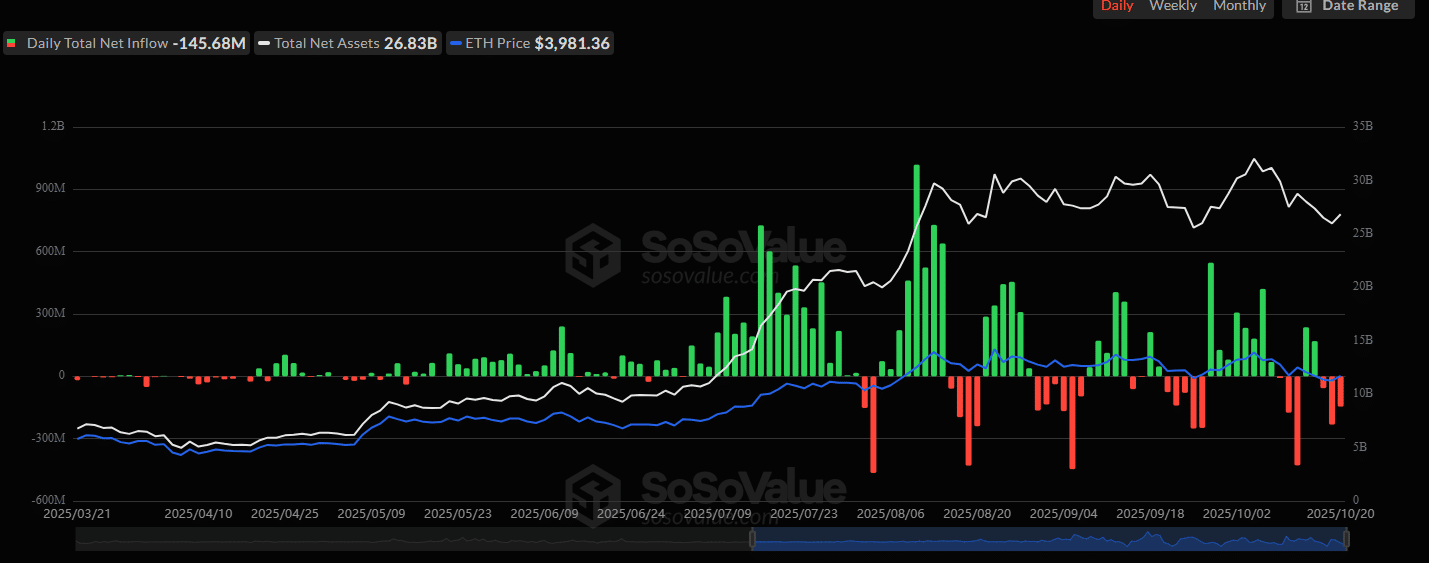Switch to the Weekly view tab
1429x563 pixels.
1173,6
